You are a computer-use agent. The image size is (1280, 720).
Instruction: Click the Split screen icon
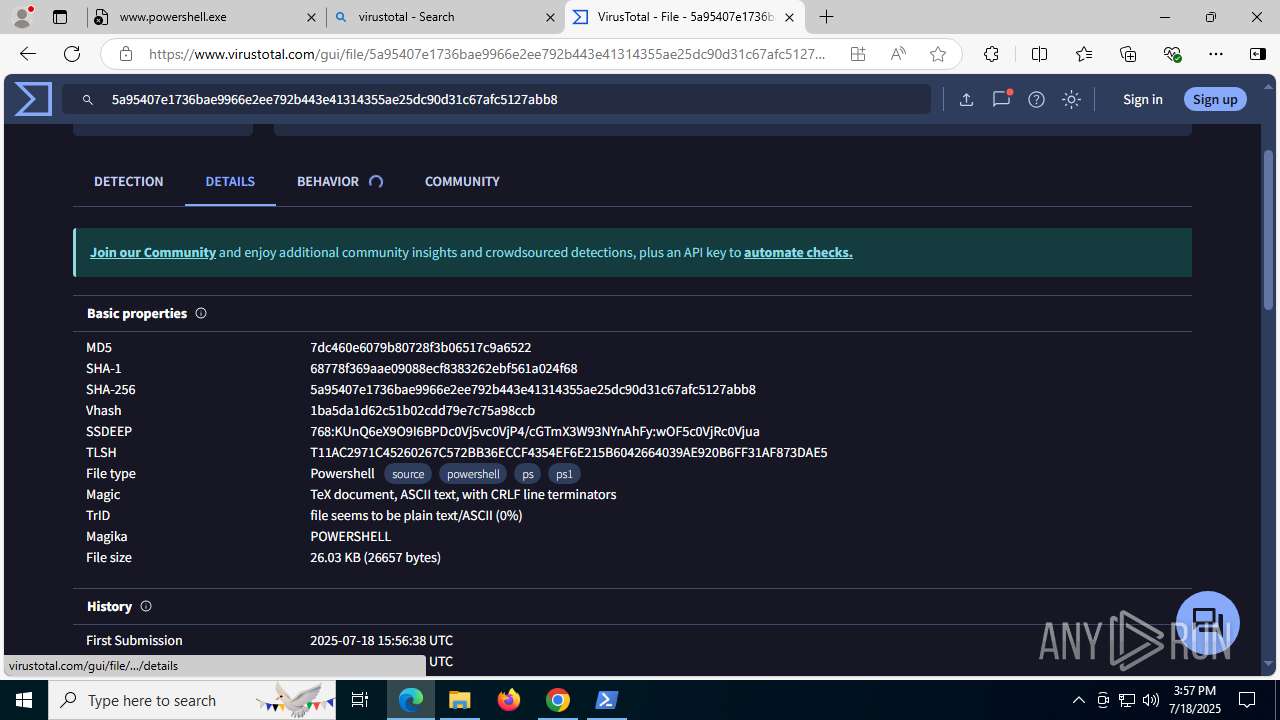click(x=1039, y=54)
